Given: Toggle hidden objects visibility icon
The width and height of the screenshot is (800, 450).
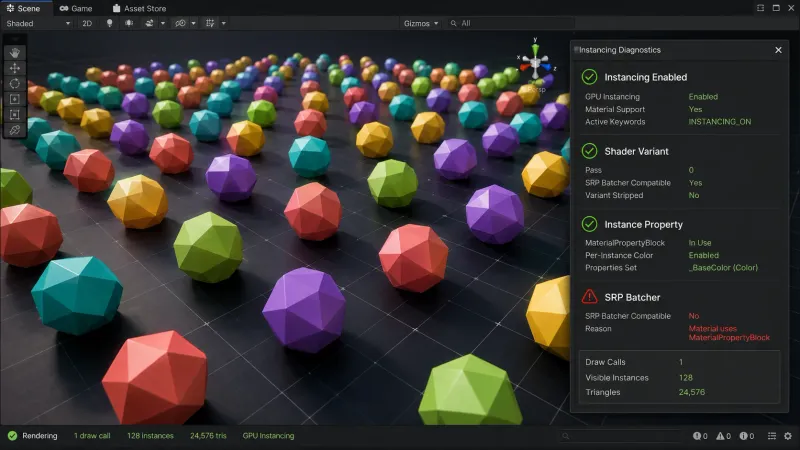Looking at the screenshot, I should click(180, 23).
